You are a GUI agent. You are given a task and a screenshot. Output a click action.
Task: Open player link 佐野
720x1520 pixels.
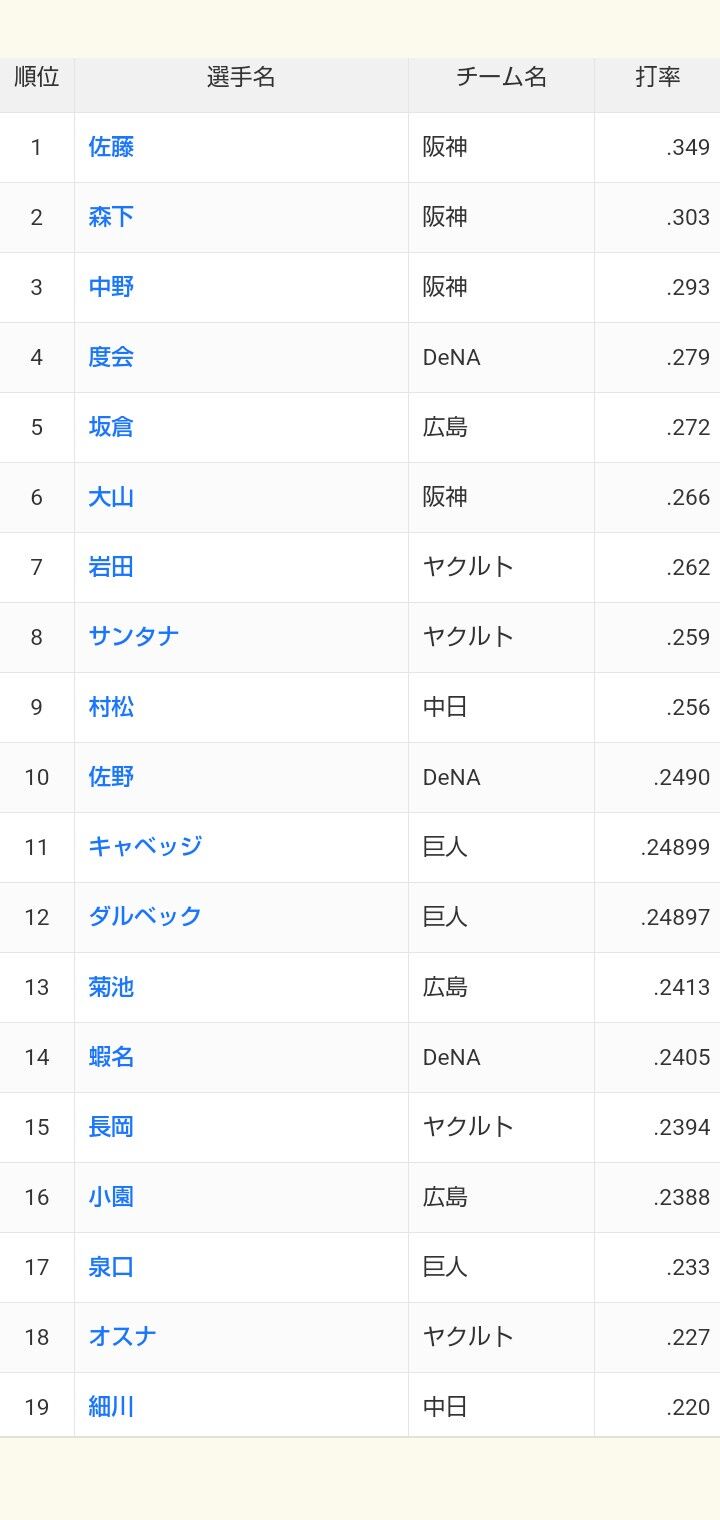click(x=111, y=777)
